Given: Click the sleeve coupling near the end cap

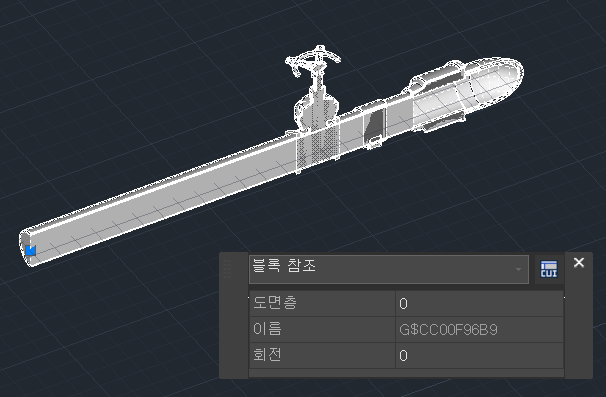Looking at the screenshot, I should (437, 97).
